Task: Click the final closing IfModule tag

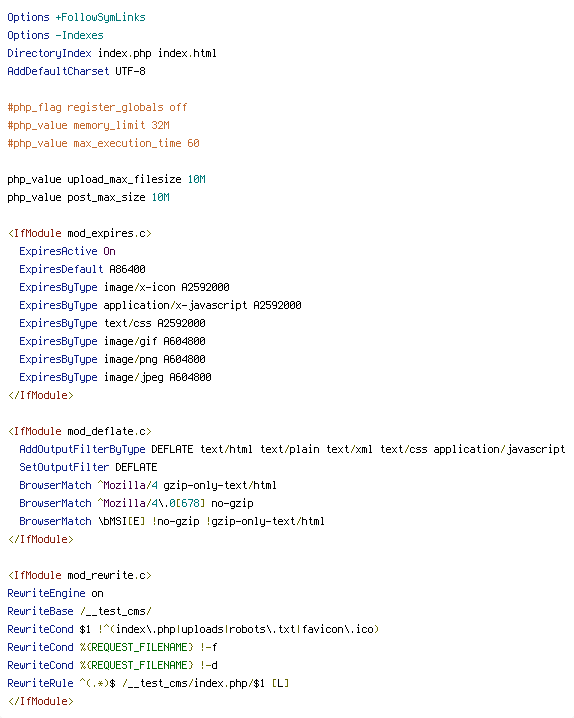Action: pos(41,702)
